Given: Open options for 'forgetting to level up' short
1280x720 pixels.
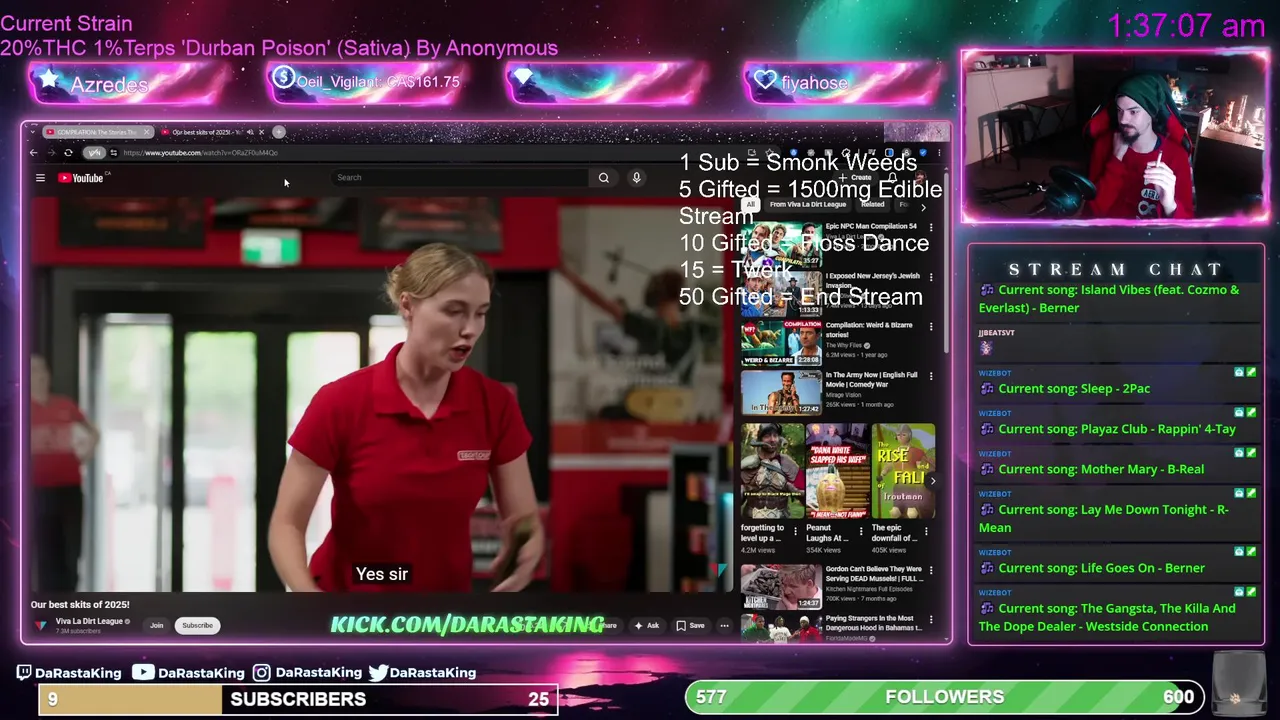Looking at the screenshot, I should click(796, 531).
